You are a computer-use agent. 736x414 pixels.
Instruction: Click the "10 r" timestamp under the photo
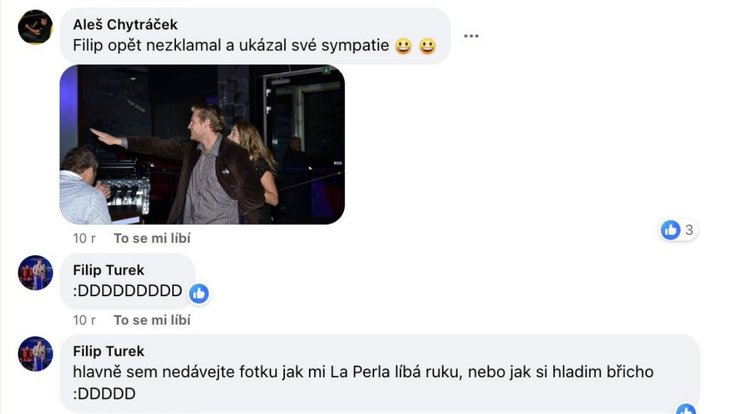click(x=85, y=238)
